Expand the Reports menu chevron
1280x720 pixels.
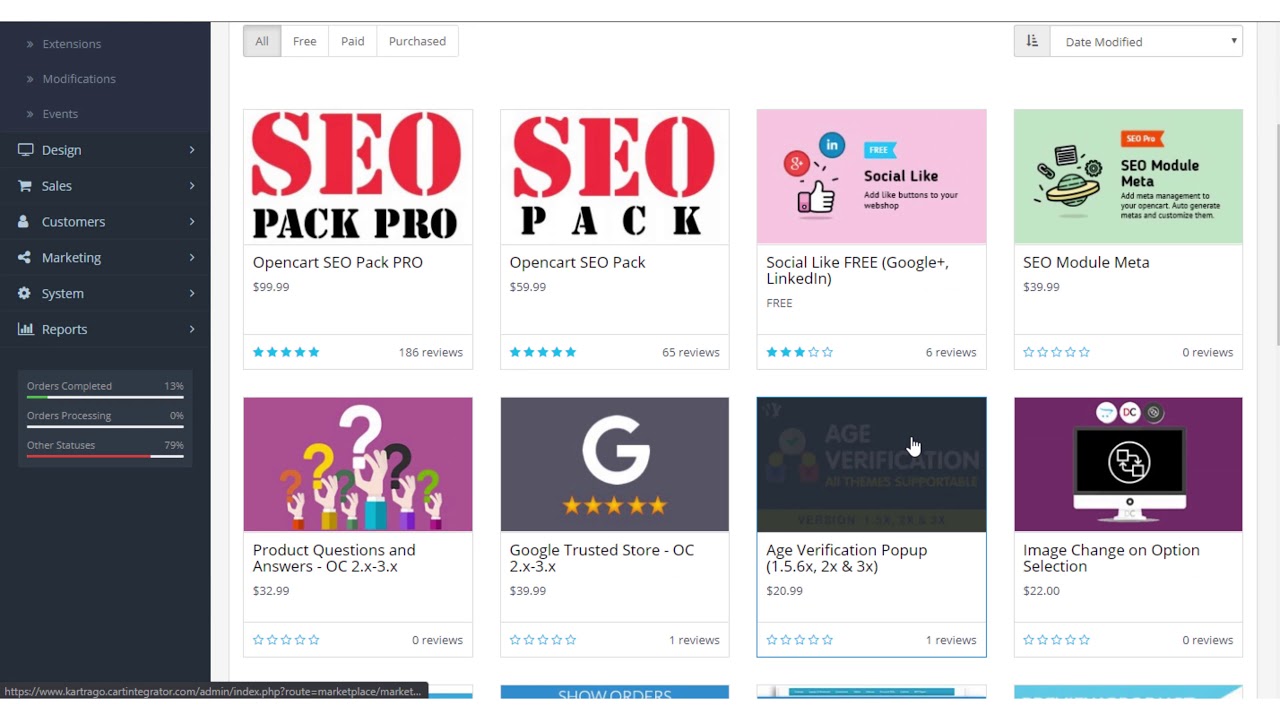coord(192,329)
